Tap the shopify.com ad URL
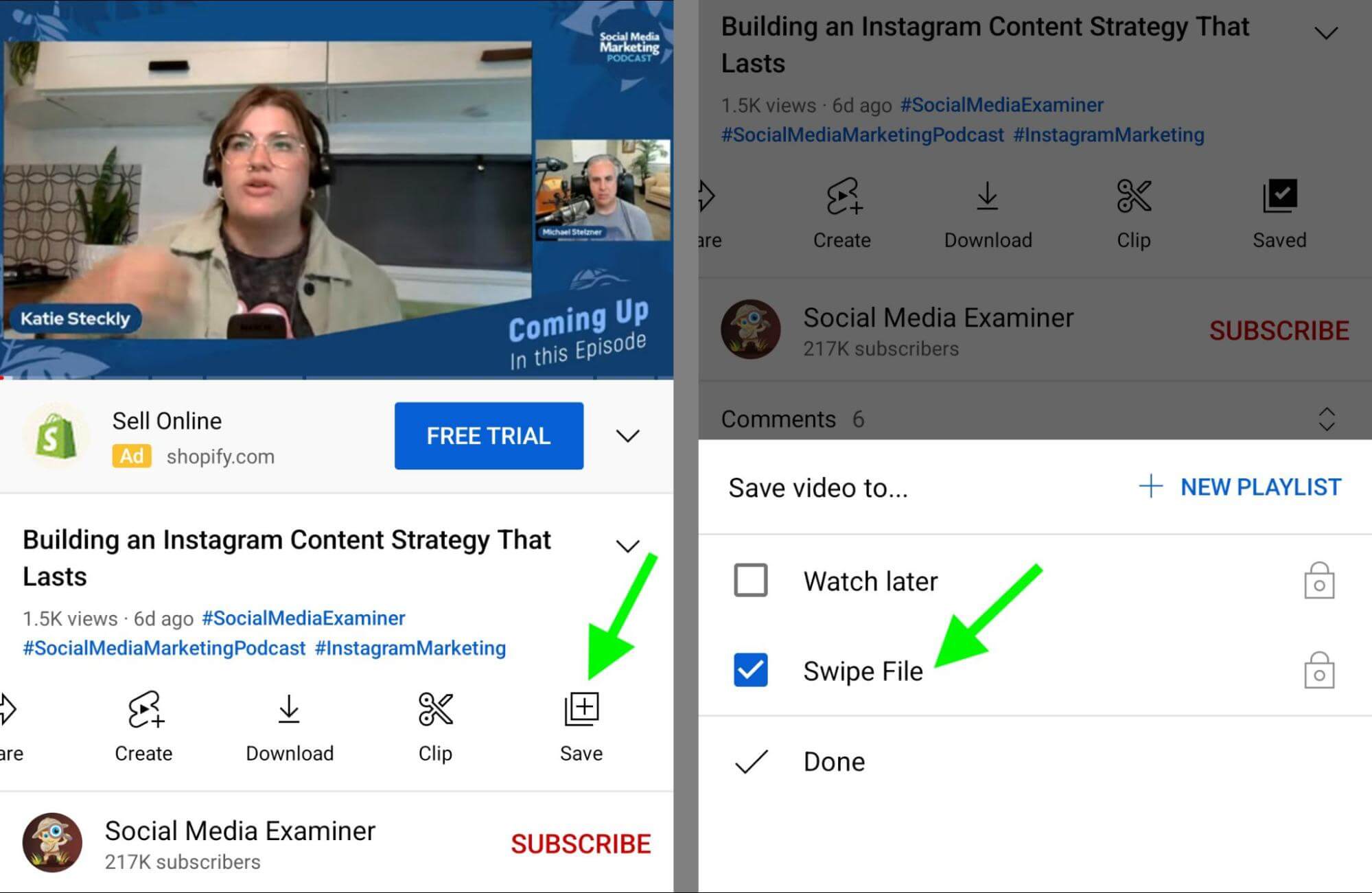The height and width of the screenshot is (893, 1372). [x=220, y=456]
